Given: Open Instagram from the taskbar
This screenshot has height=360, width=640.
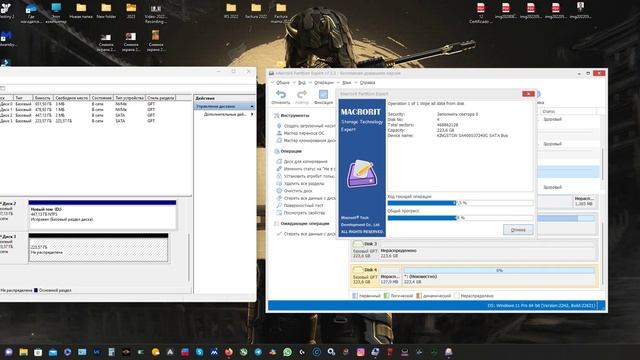Looking at the screenshot, I should 360,352.
